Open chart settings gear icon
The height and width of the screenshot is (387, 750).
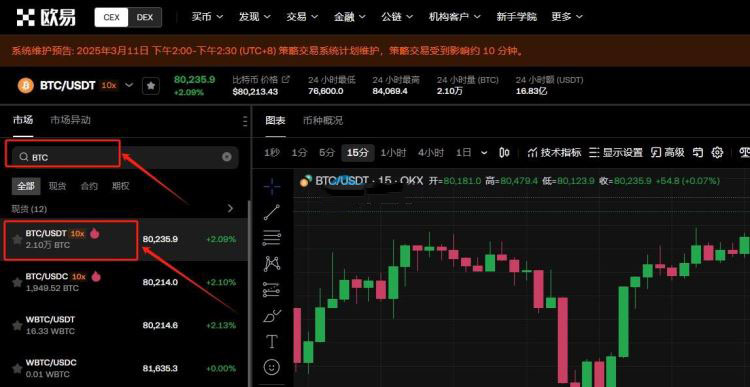(x=717, y=153)
